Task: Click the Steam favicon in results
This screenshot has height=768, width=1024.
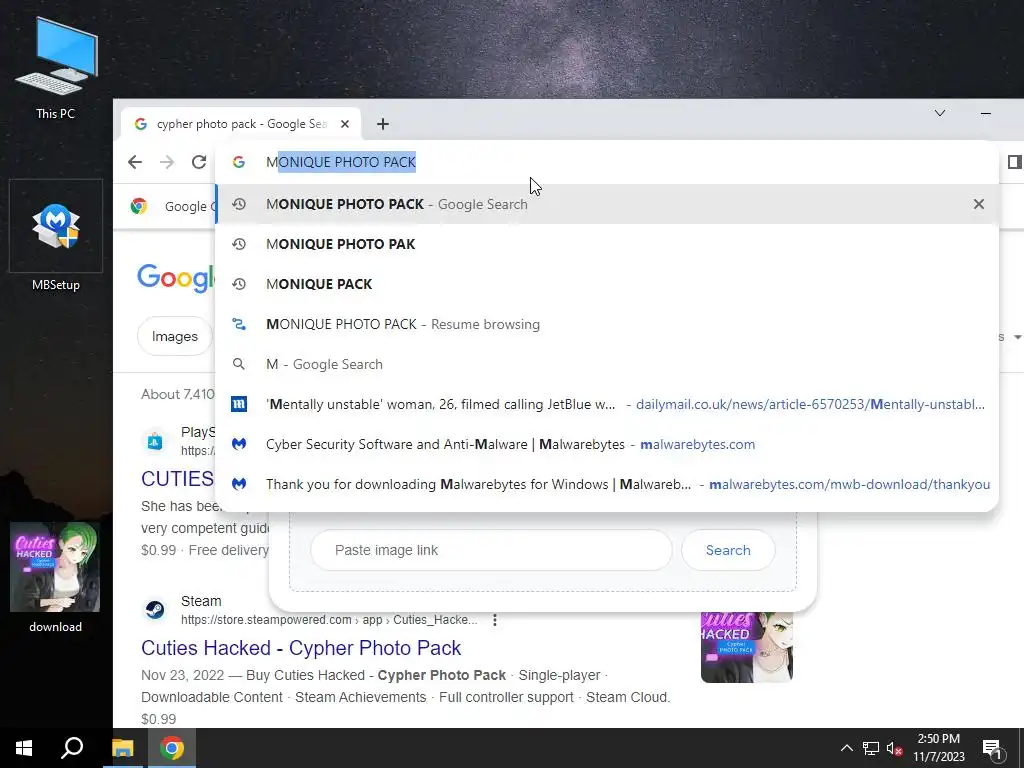Action: point(155,610)
